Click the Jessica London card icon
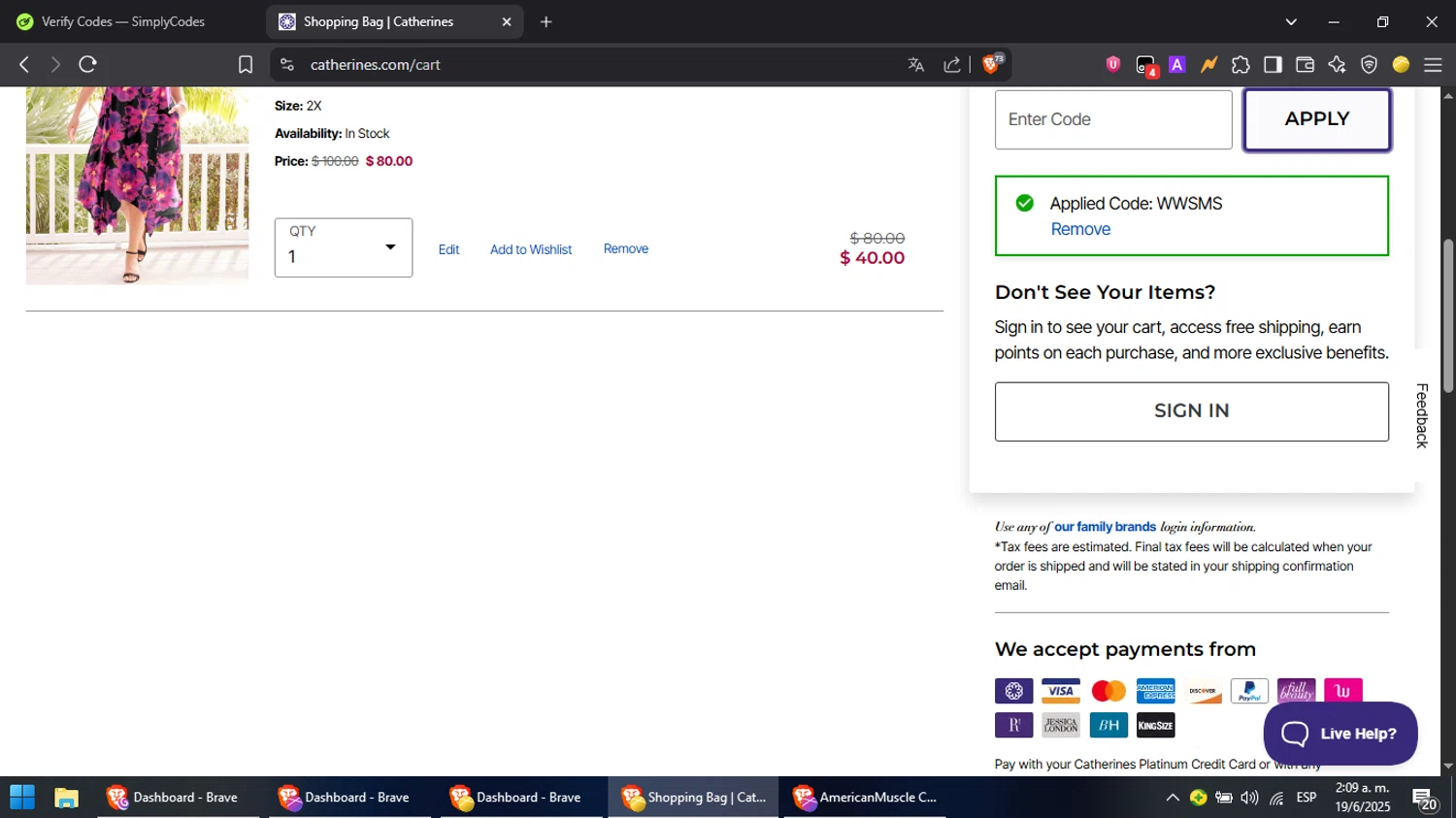 click(x=1061, y=725)
